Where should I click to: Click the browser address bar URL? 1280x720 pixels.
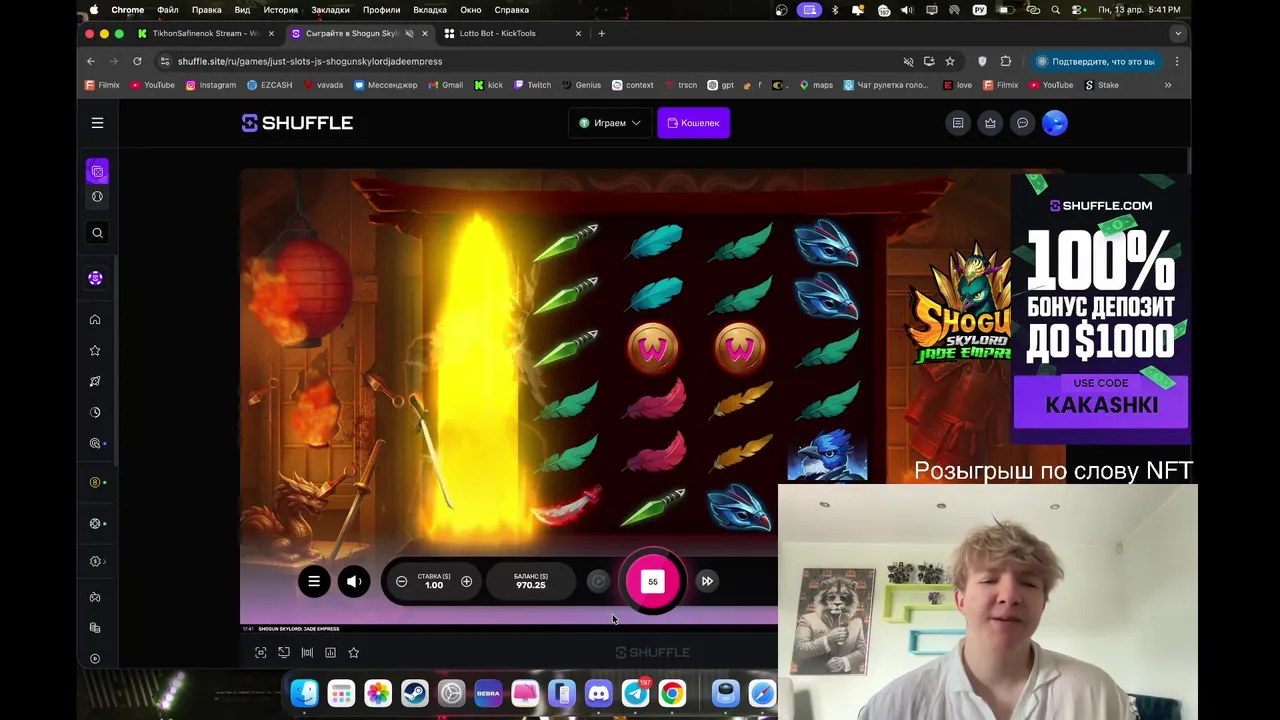(x=310, y=61)
